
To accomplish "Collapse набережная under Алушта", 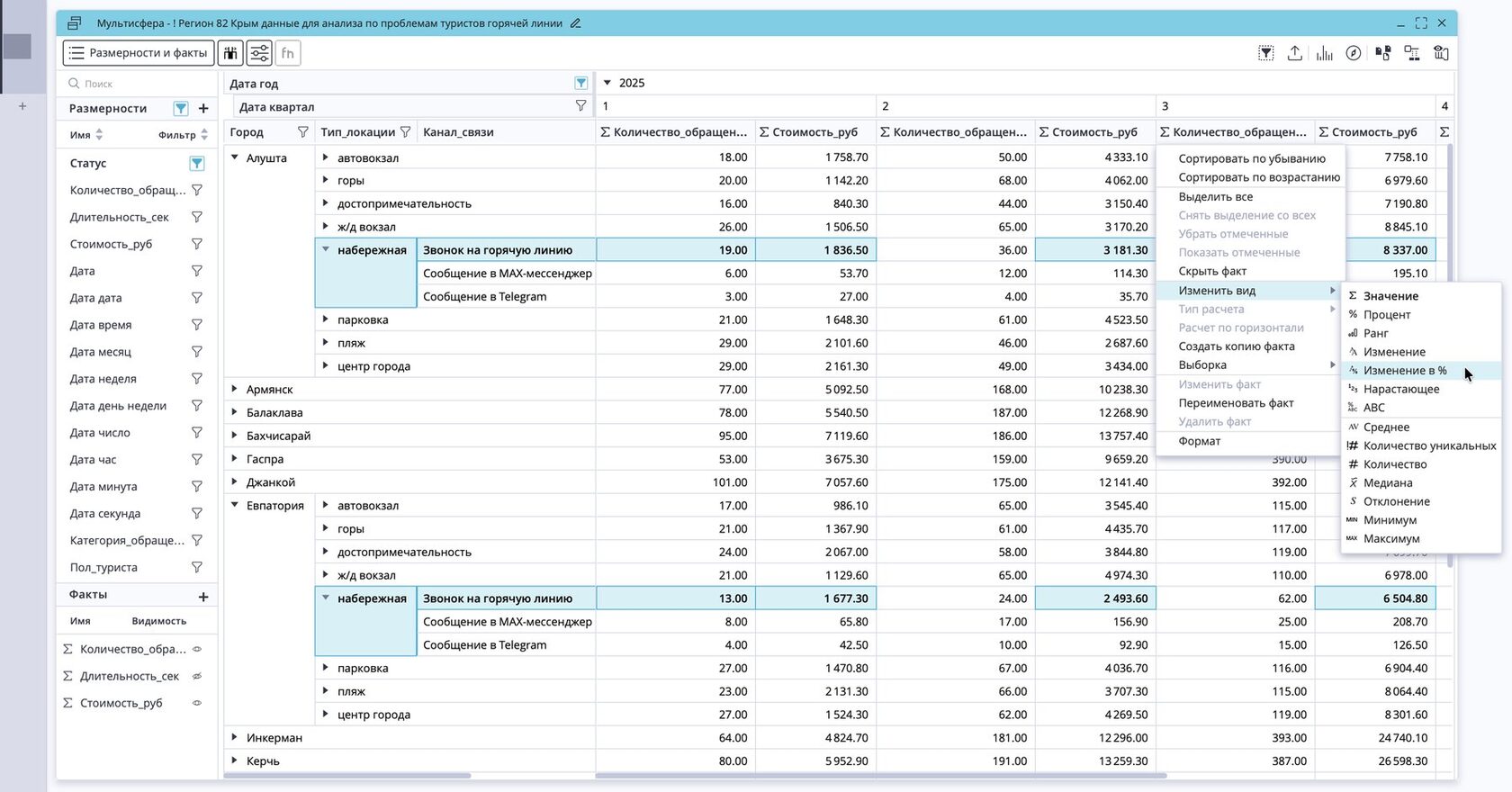I will point(326,250).
